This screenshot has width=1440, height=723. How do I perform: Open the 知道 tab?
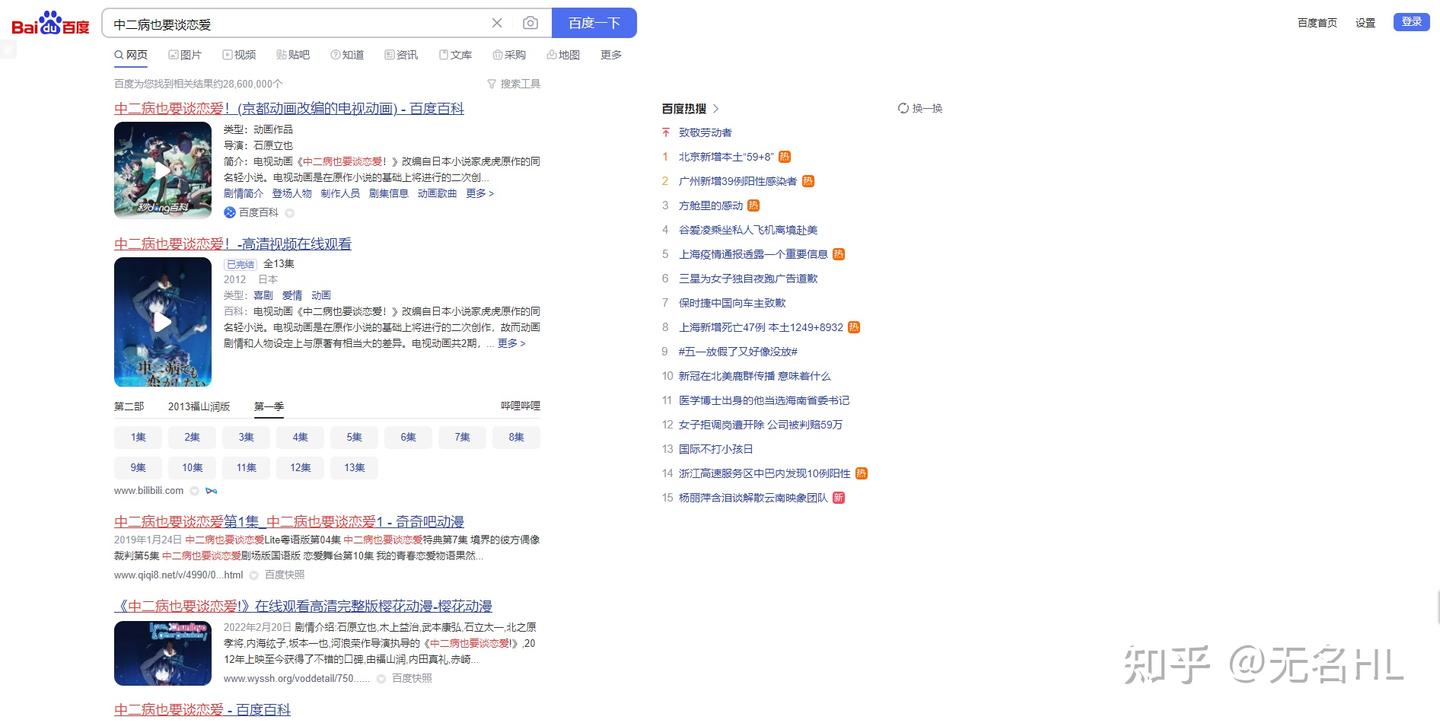[x=347, y=55]
